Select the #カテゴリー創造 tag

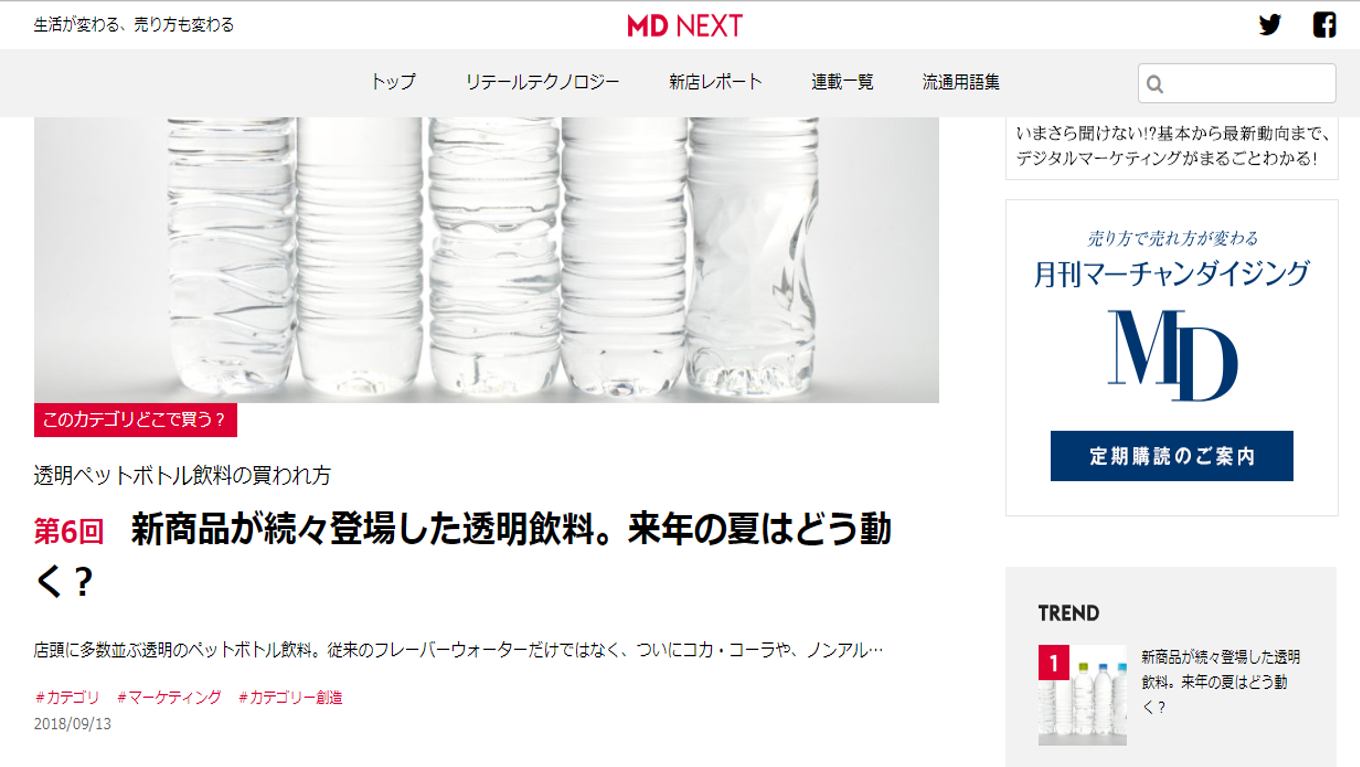(x=290, y=697)
